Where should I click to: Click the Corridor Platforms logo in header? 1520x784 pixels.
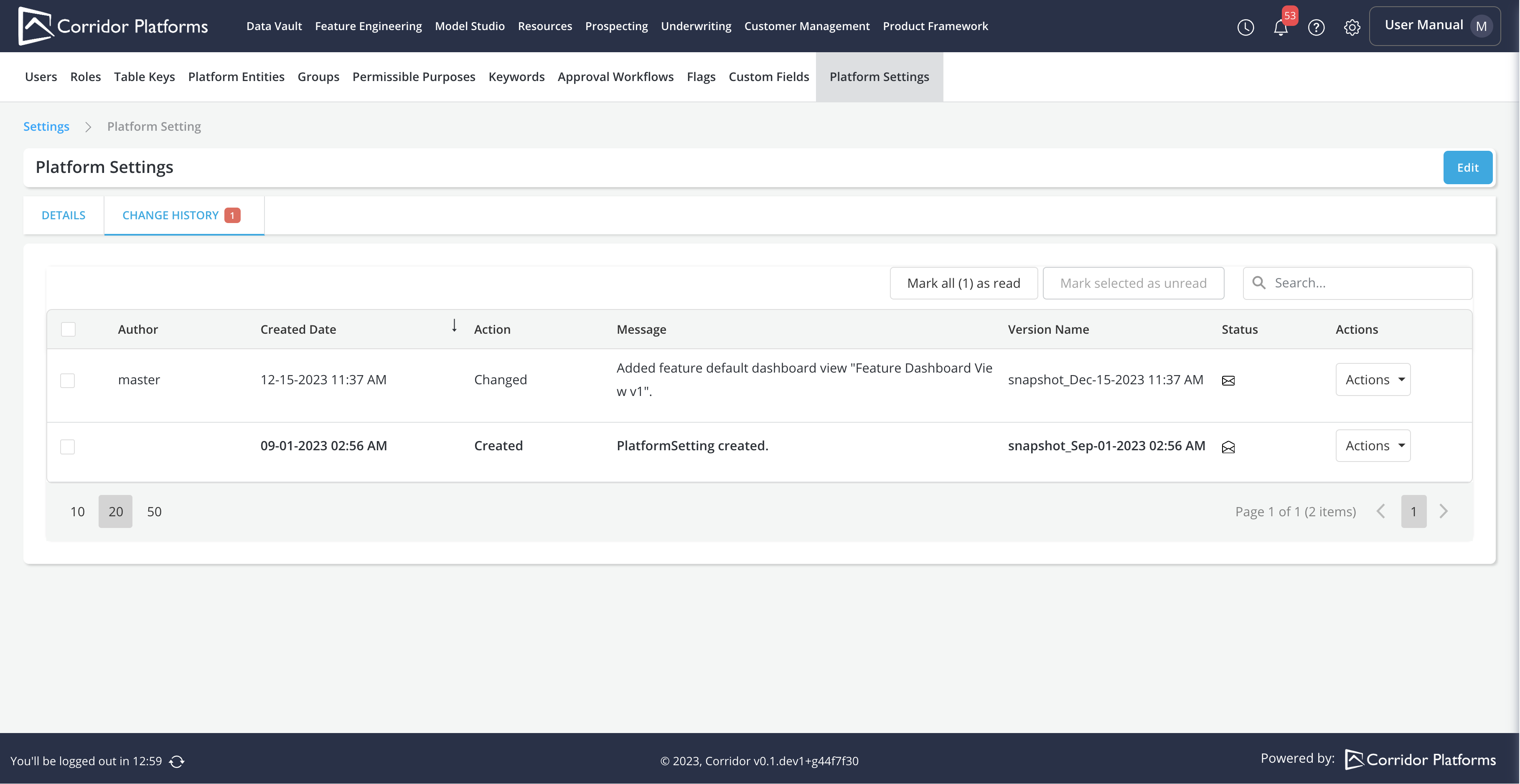pyautogui.click(x=113, y=26)
